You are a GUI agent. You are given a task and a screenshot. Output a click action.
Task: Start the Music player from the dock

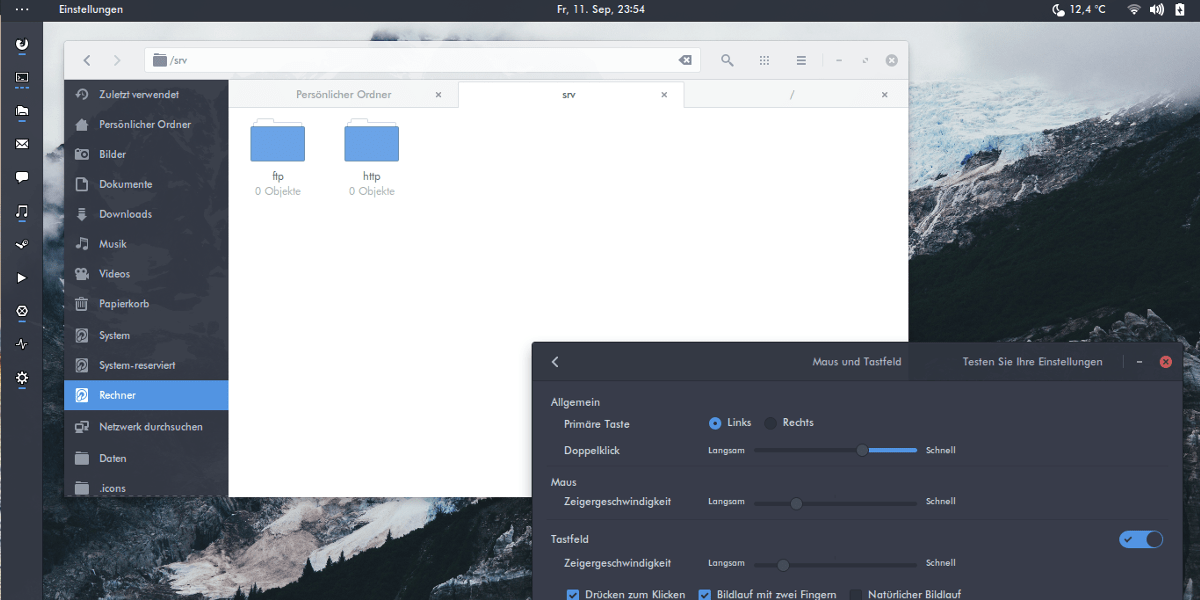pyautogui.click(x=21, y=211)
